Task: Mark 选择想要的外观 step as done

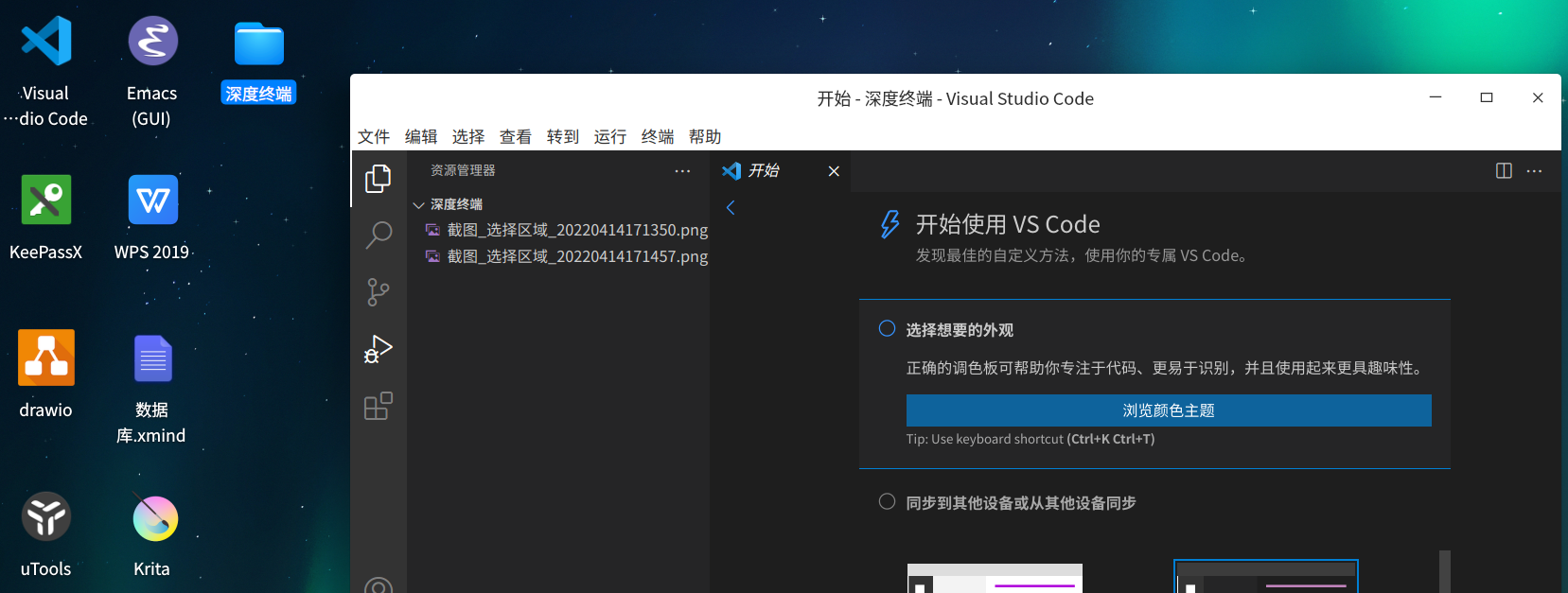Action: [x=887, y=329]
